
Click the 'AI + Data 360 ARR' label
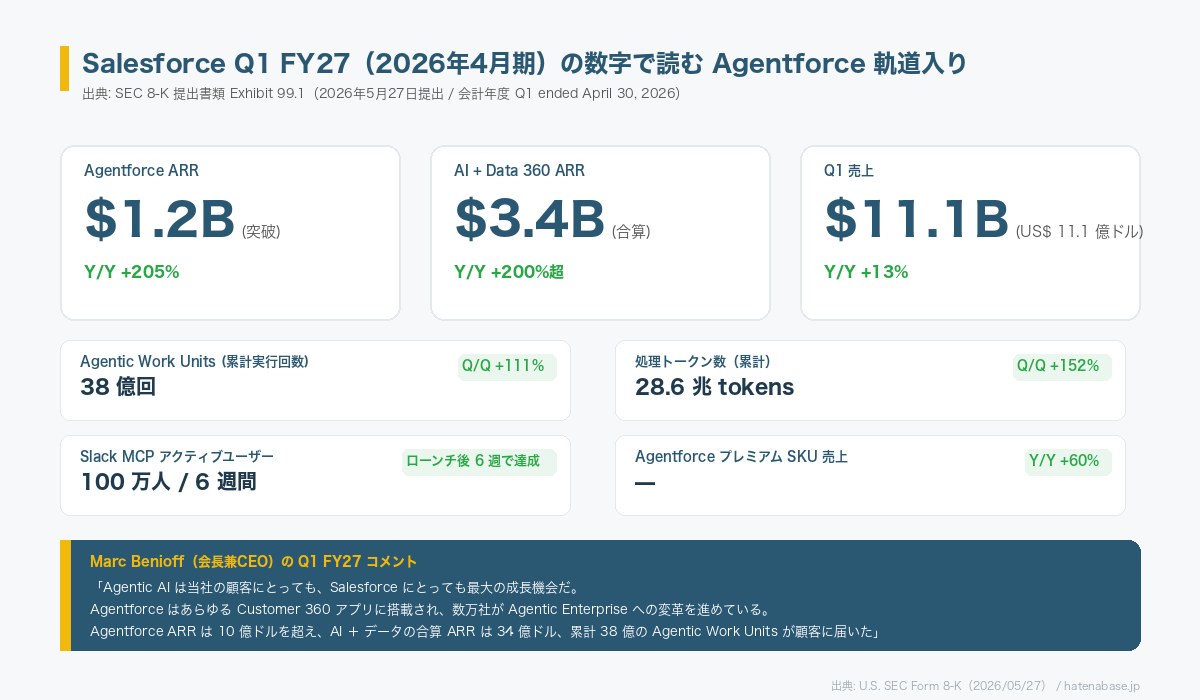519,171
